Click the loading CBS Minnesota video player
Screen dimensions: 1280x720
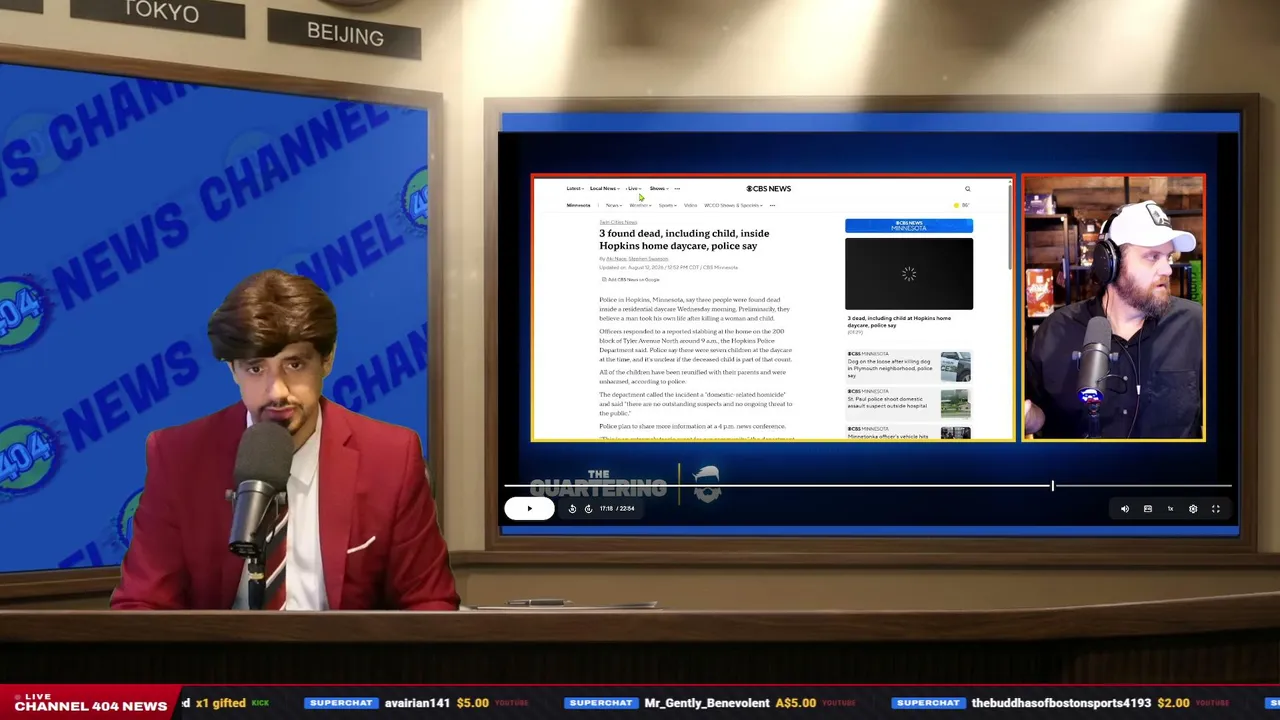tap(909, 274)
